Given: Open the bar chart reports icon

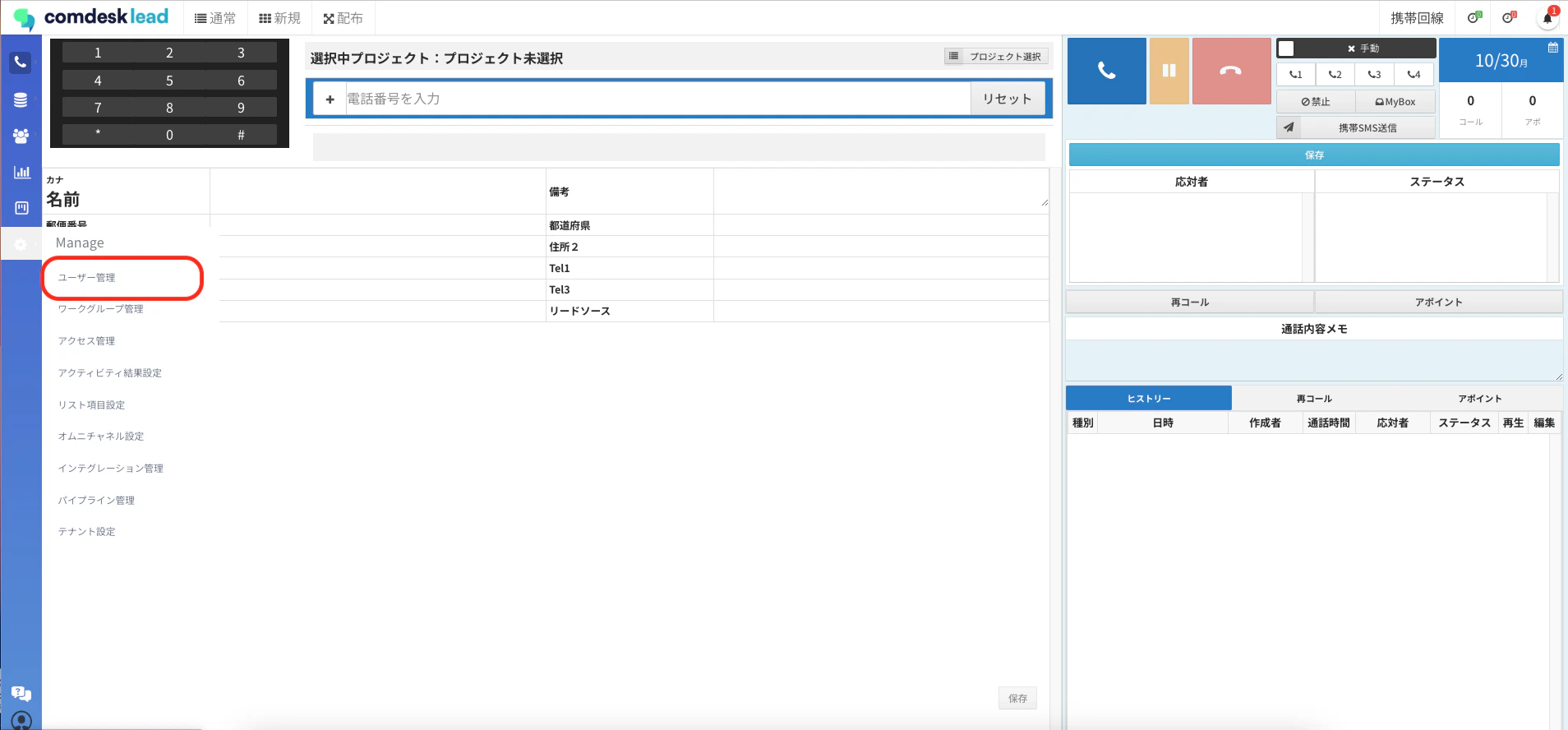Looking at the screenshot, I should [21, 172].
